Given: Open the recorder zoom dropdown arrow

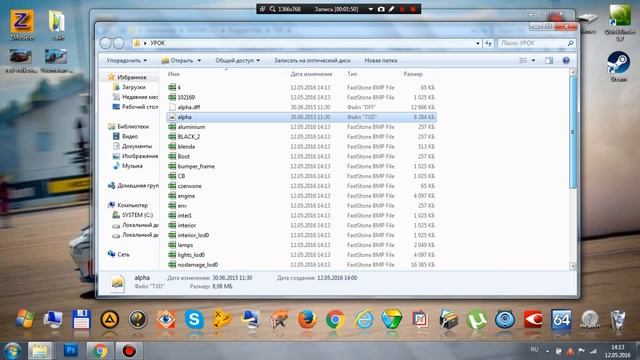Looking at the screenshot, I should point(371,9).
